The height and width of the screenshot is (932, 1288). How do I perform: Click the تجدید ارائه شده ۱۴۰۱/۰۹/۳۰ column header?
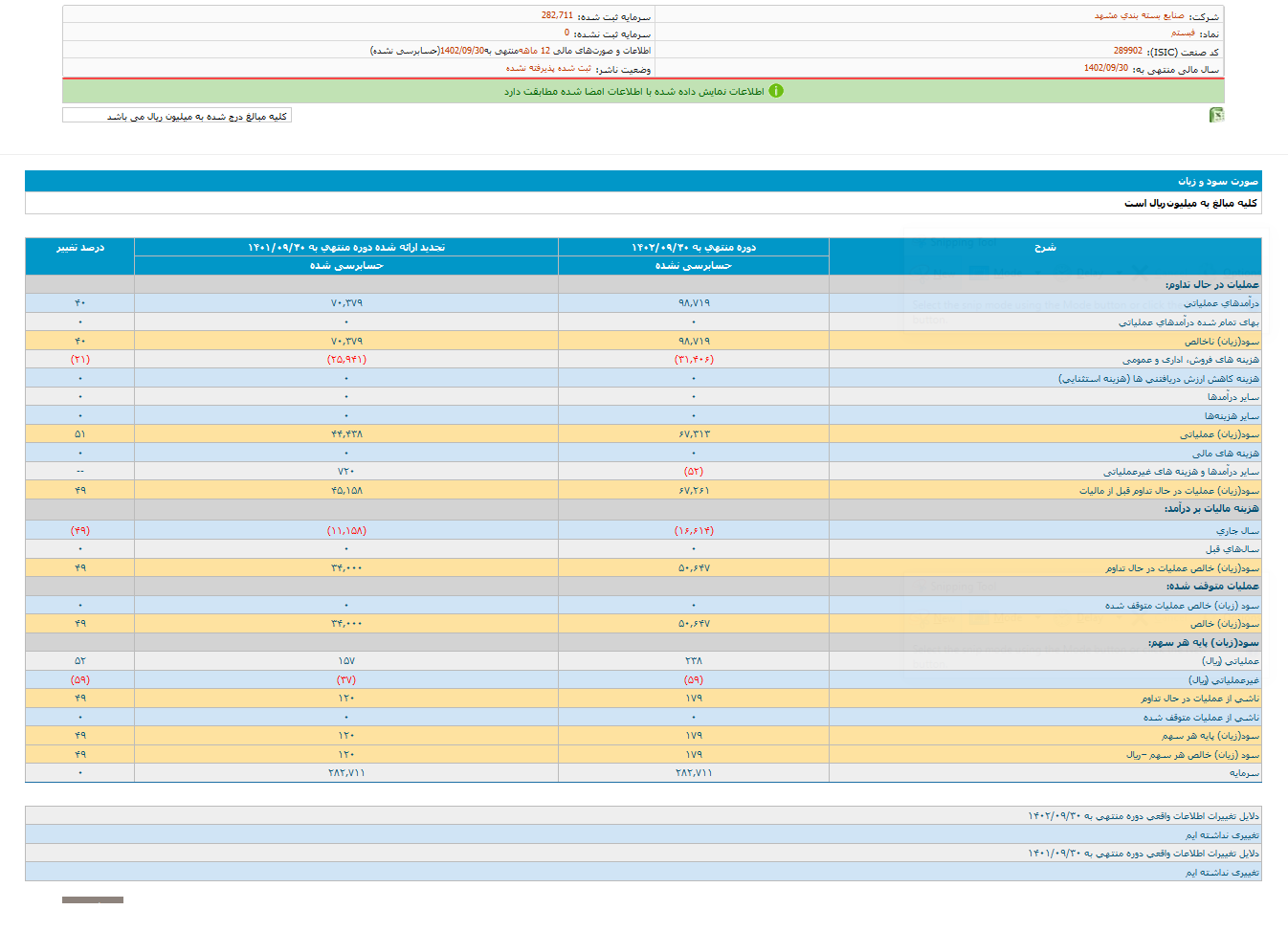pyautogui.click(x=346, y=248)
